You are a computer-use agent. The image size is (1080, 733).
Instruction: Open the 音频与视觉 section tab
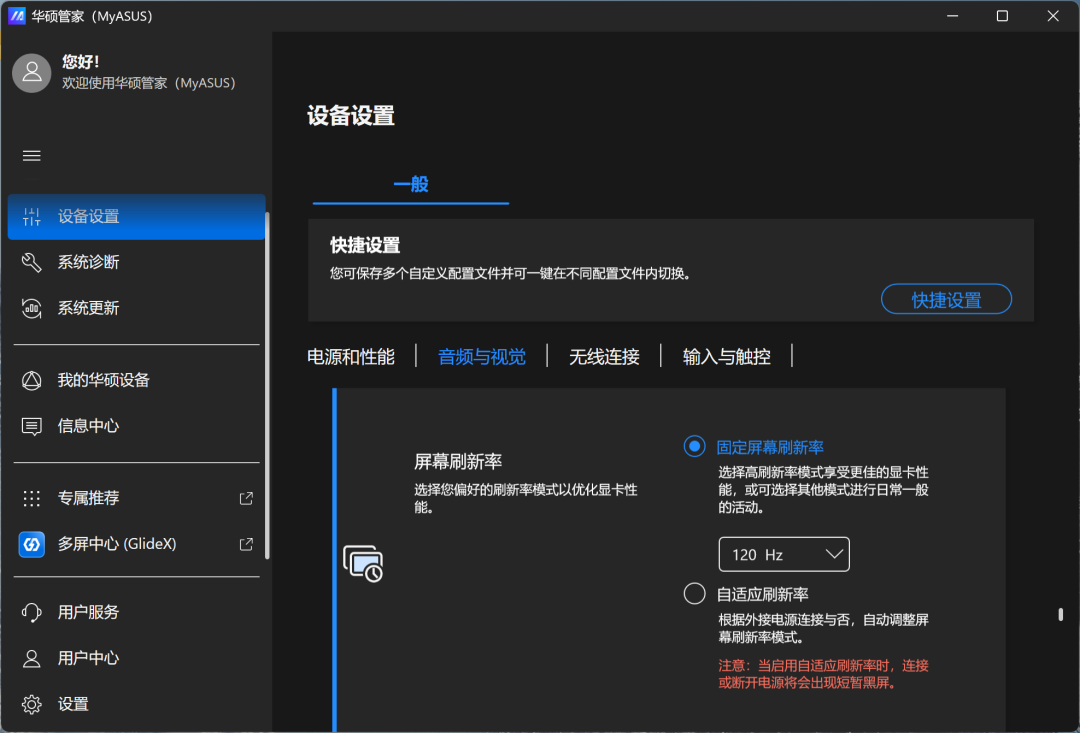(x=482, y=356)
